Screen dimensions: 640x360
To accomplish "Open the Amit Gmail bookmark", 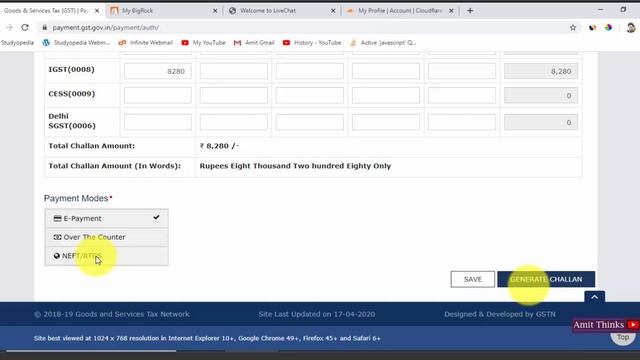I will 254,42.
